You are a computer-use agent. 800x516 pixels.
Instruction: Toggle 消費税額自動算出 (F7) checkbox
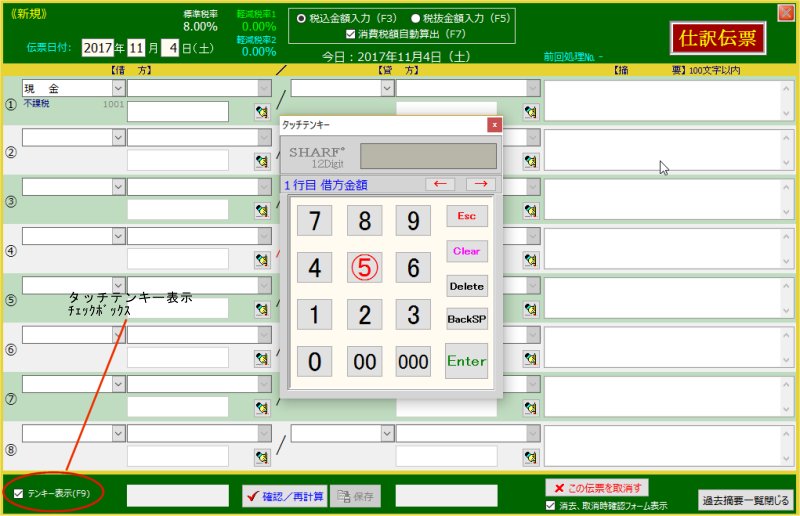(350, 33)
